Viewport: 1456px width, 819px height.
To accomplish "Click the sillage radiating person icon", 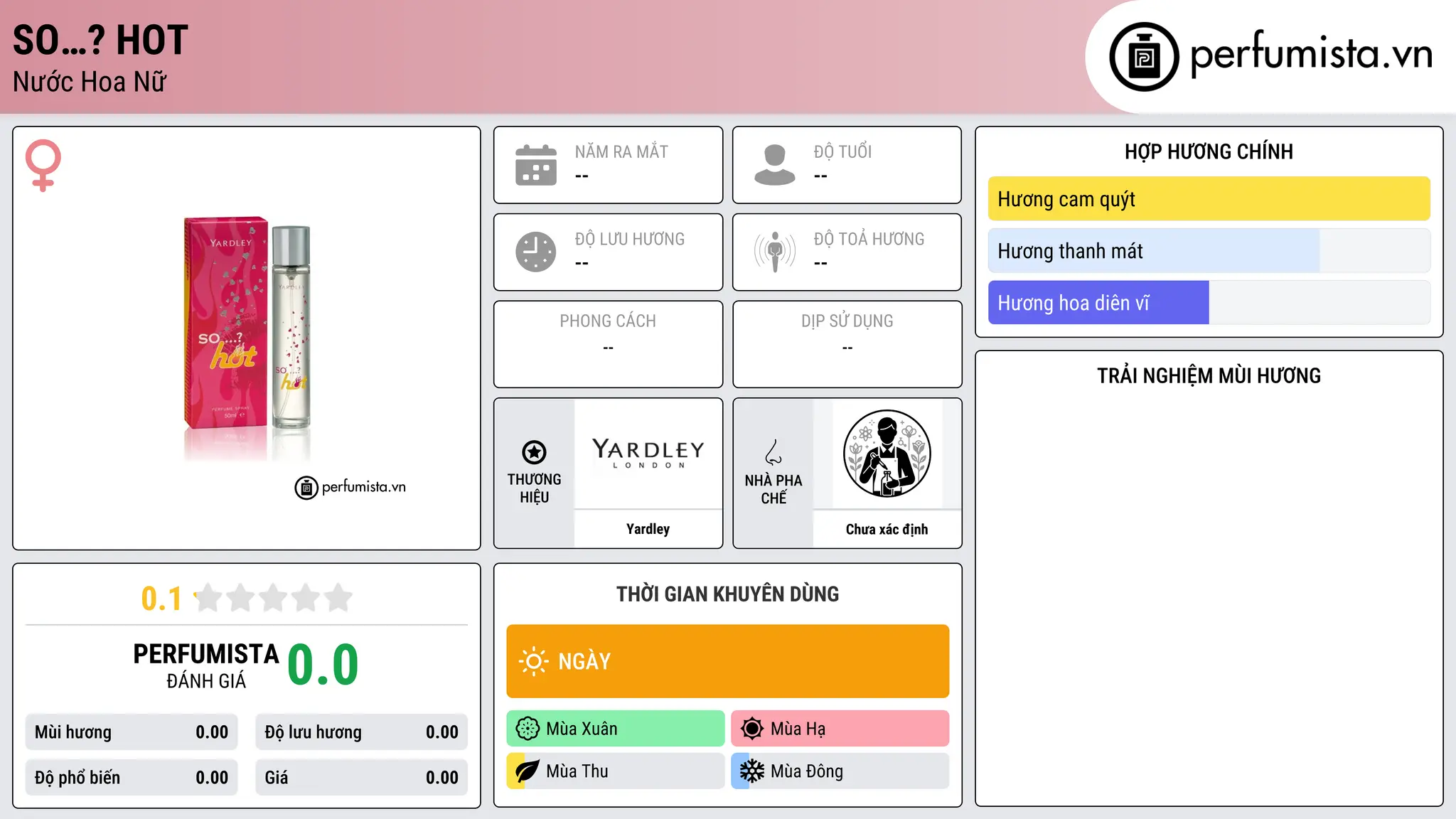I will click(775, 252).
